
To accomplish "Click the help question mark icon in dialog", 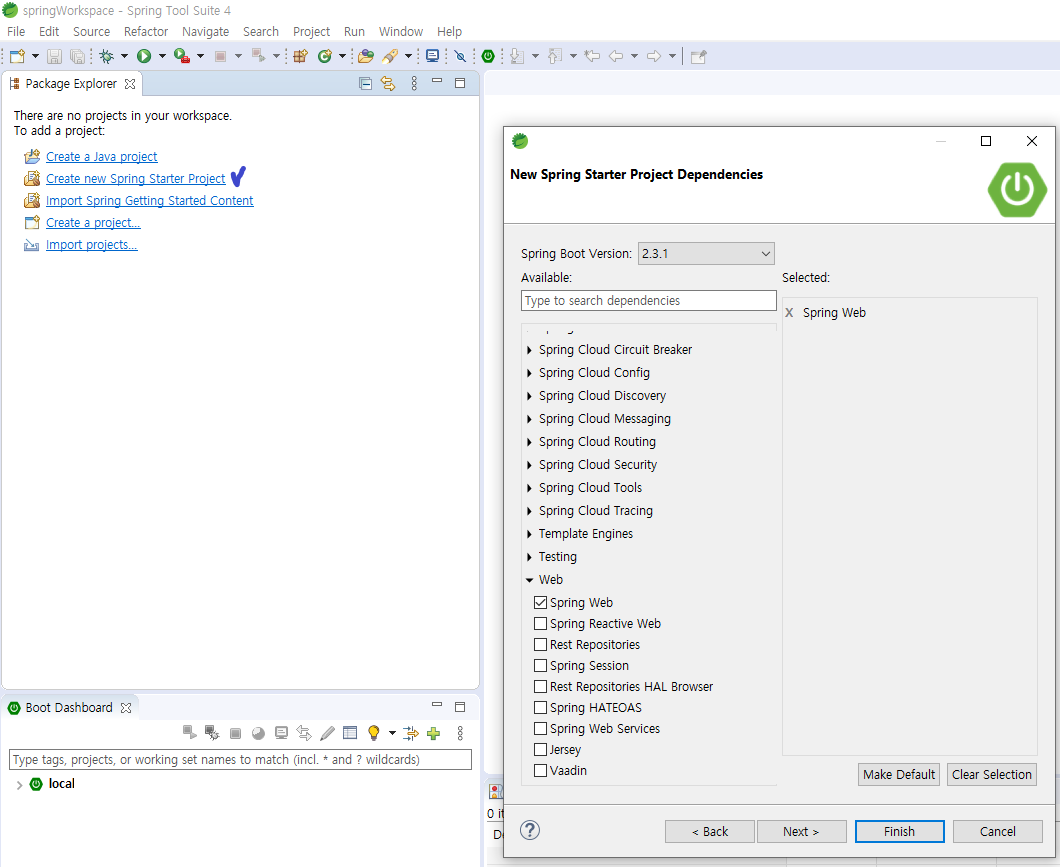I will 530,831.
